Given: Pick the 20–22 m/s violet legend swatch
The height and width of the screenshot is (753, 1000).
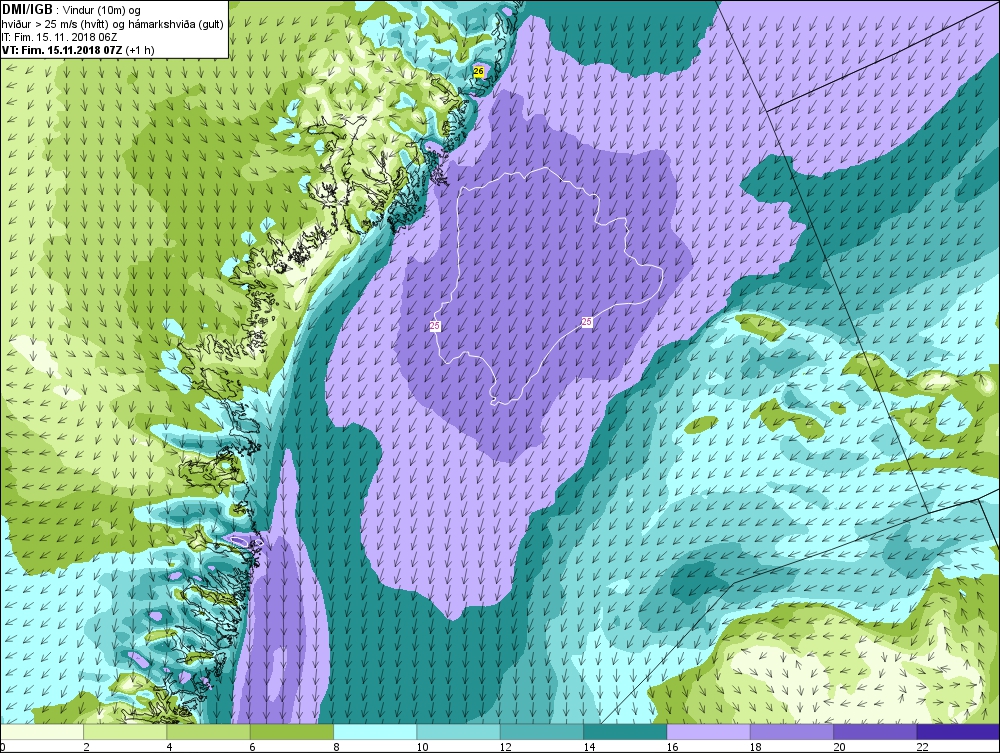Looking at the screenshot, I should [875, 732].
